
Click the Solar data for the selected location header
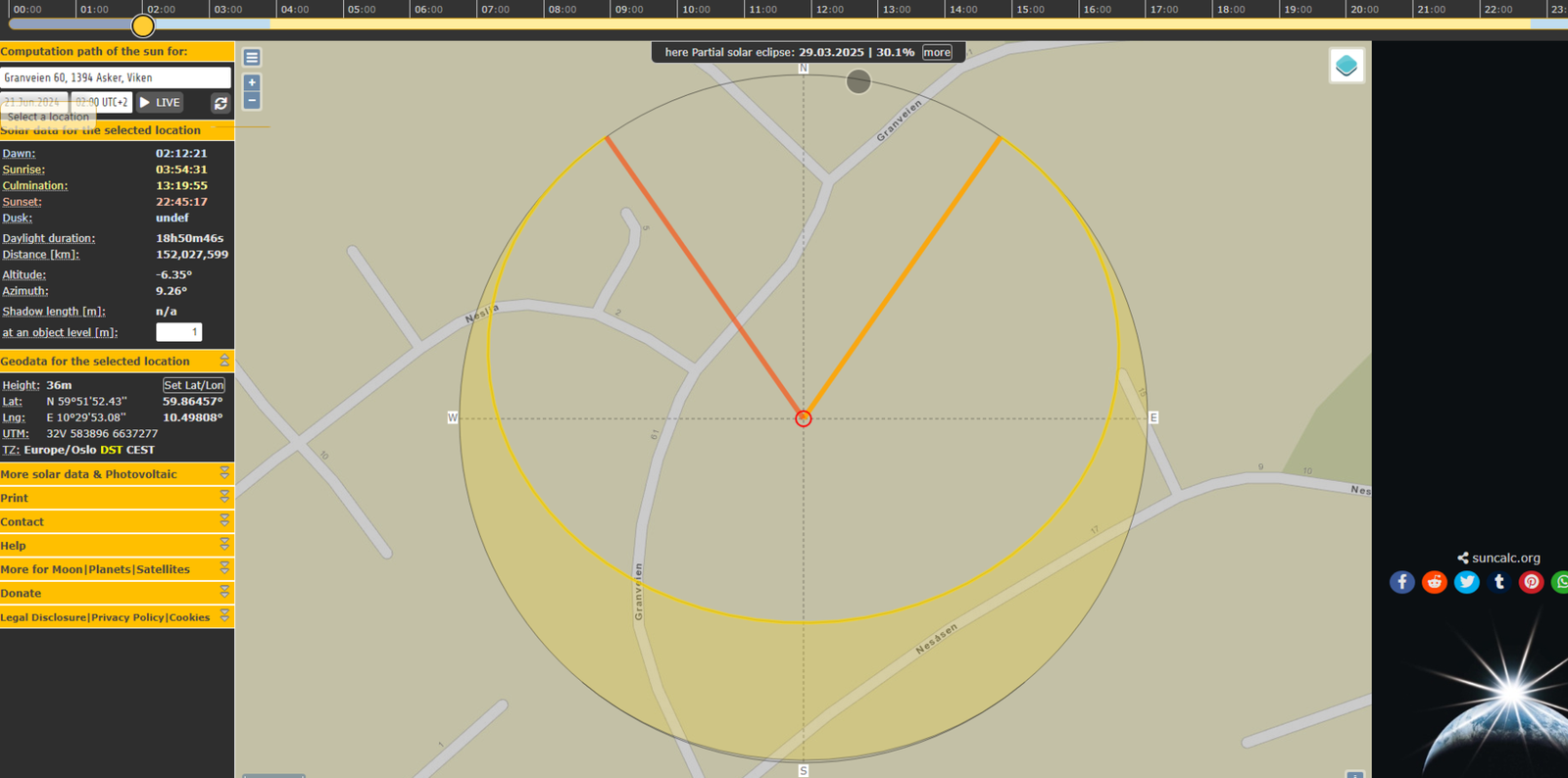point(118,130)
